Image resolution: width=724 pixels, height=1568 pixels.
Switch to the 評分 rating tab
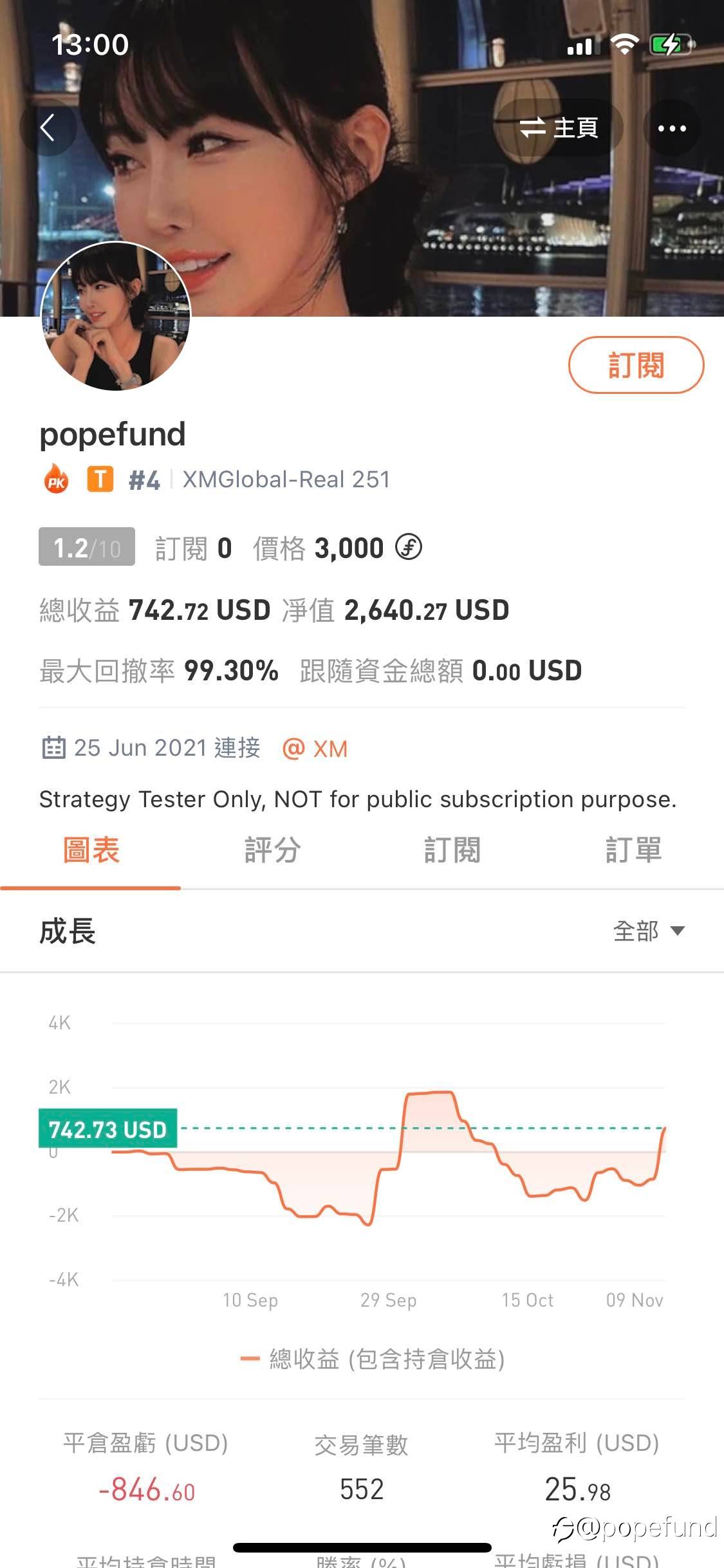point(272,850)
